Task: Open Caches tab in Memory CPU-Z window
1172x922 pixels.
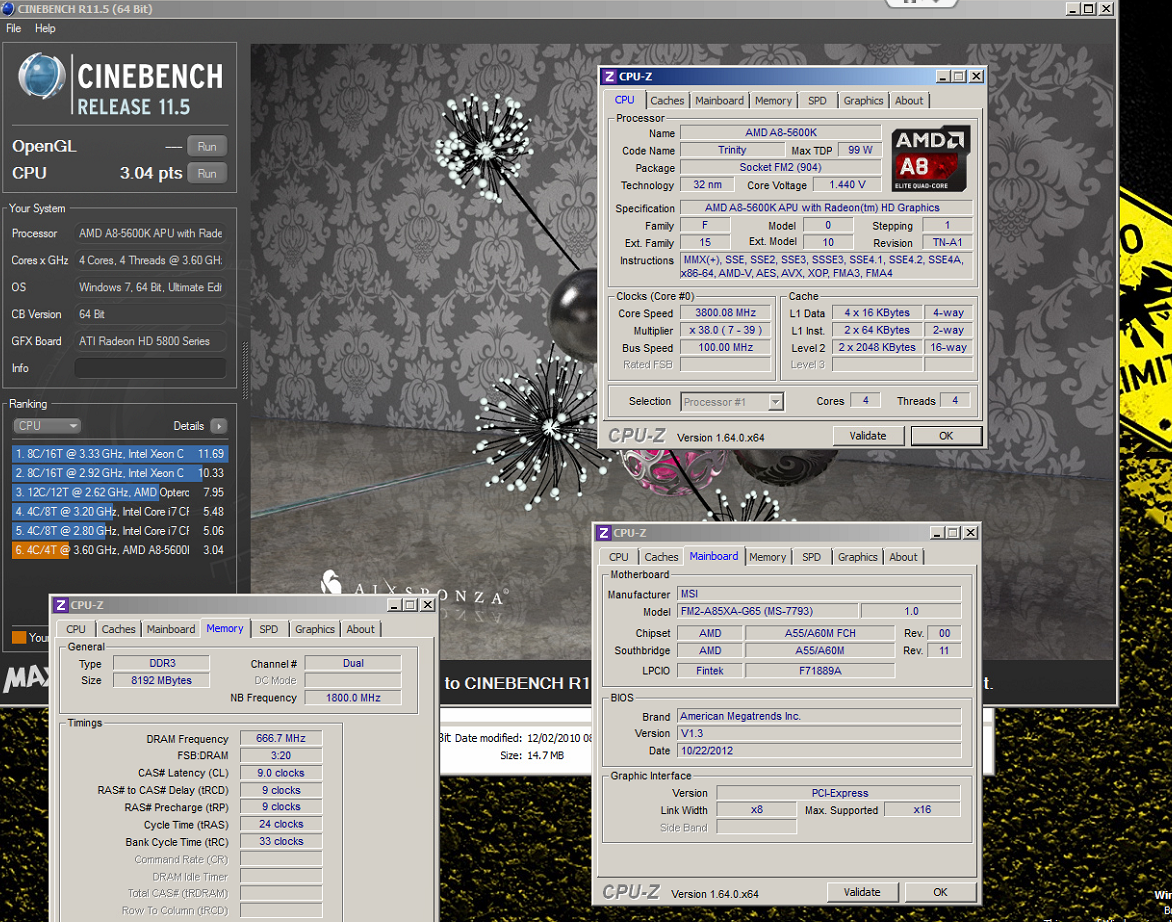Action: coord(119,630)
